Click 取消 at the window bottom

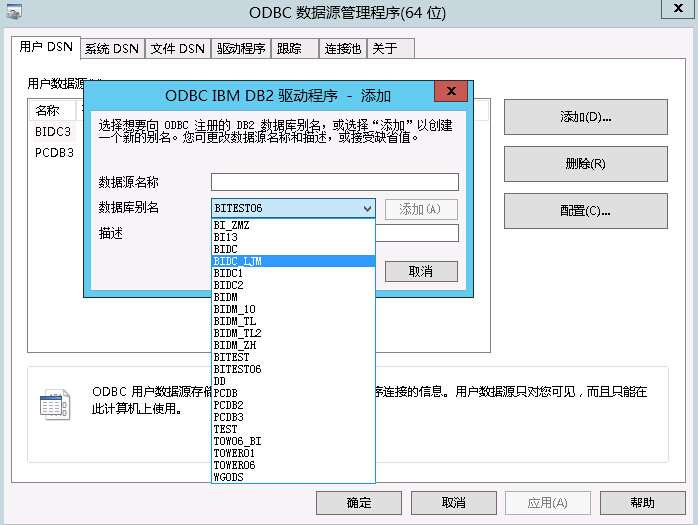click(x=454, y=503)
